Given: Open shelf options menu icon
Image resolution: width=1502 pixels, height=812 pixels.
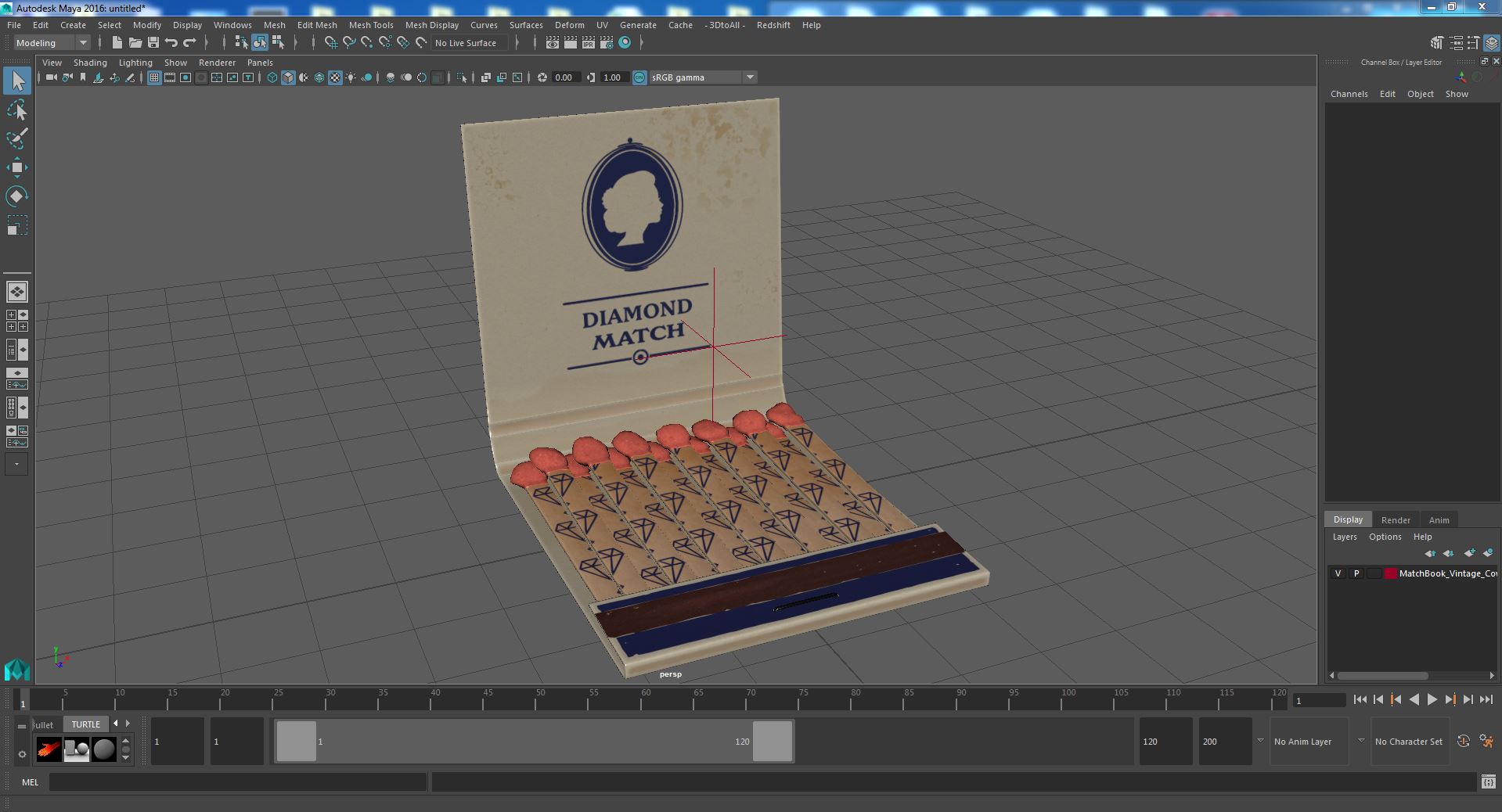Looking at the screenshot, I should tap(22, 754).
